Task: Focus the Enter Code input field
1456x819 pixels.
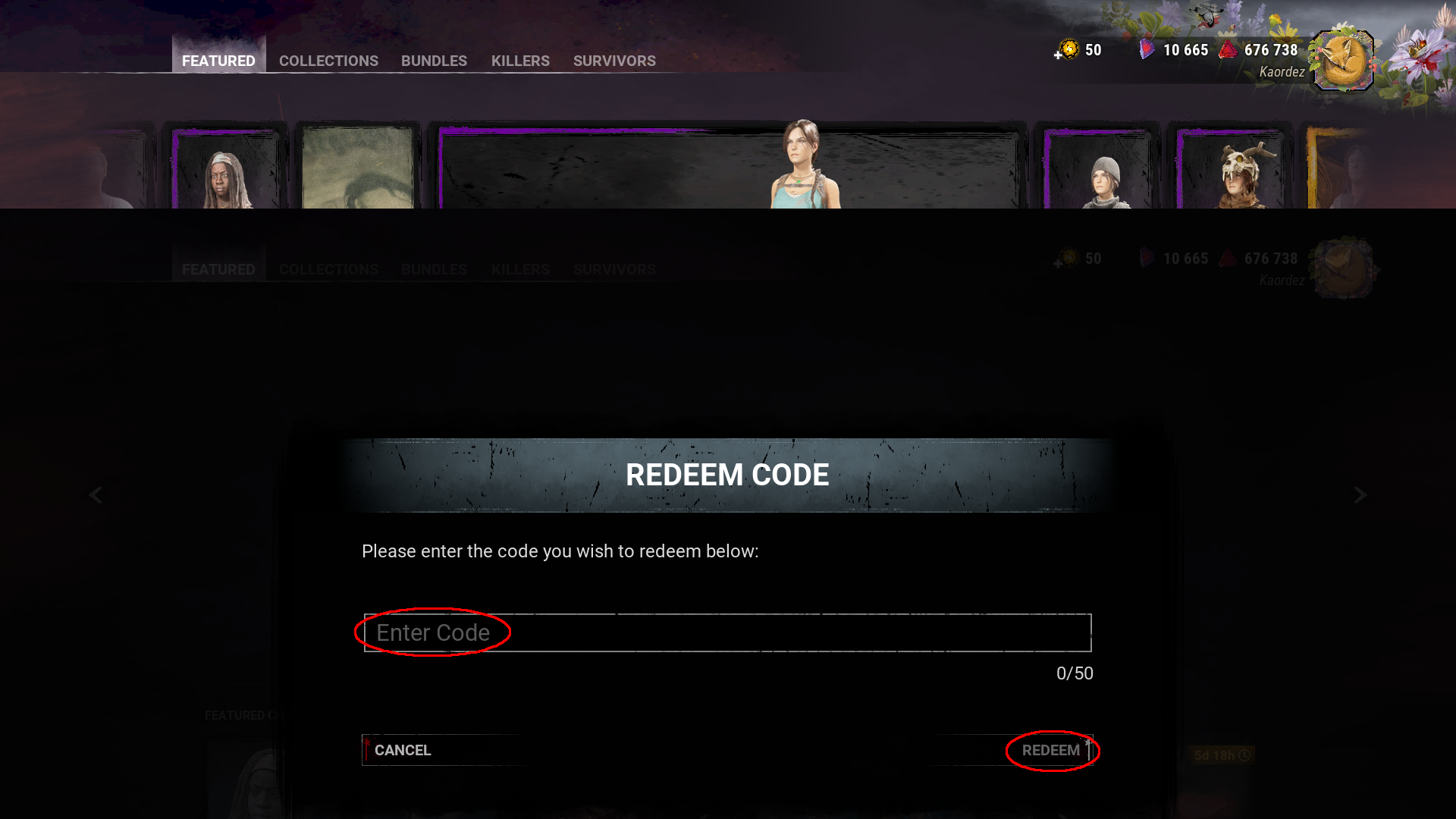Action: click(728, 632)
